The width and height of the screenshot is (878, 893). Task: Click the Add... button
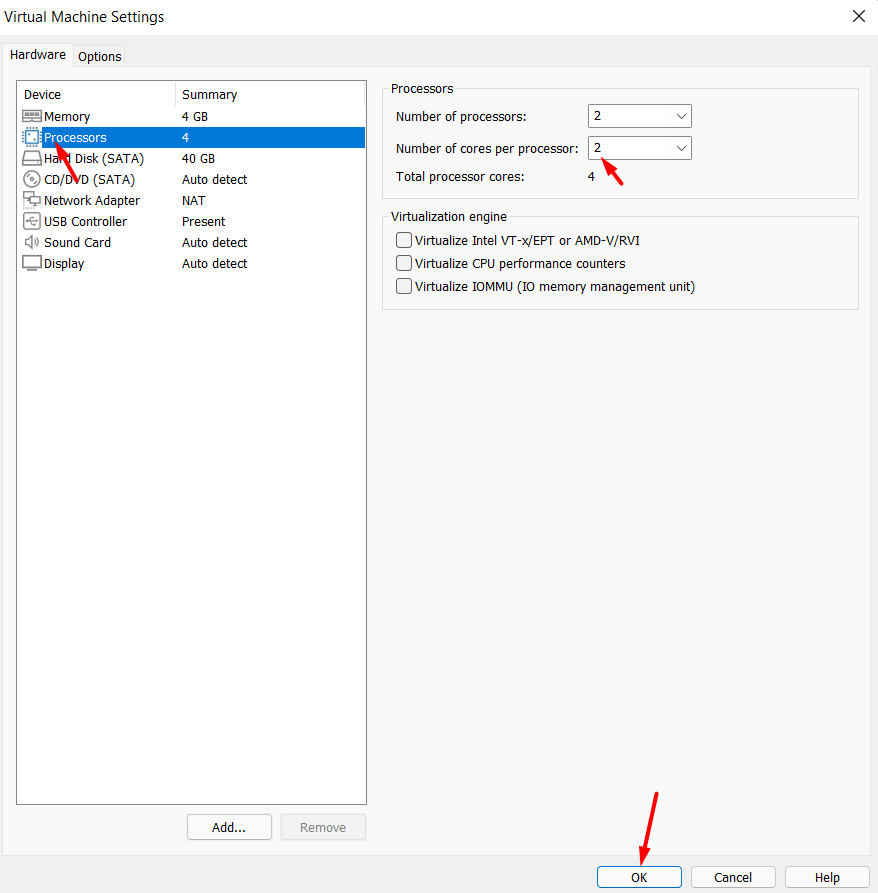coord(229,827)
